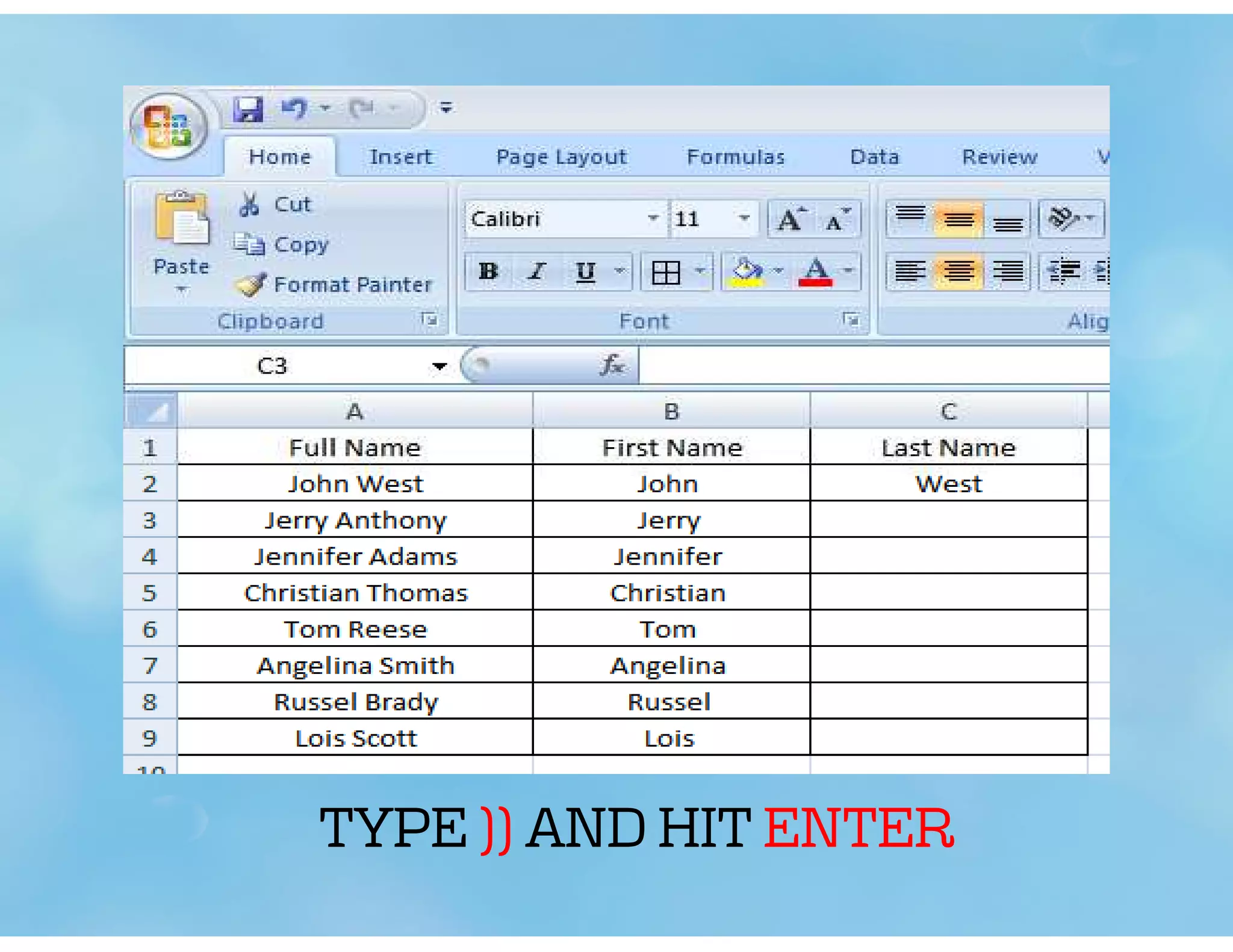This screenshot has width=1233, height=952.
Task: Click the Save floppy disk icon
Action: pyautogui.click(x=247, y=109)
